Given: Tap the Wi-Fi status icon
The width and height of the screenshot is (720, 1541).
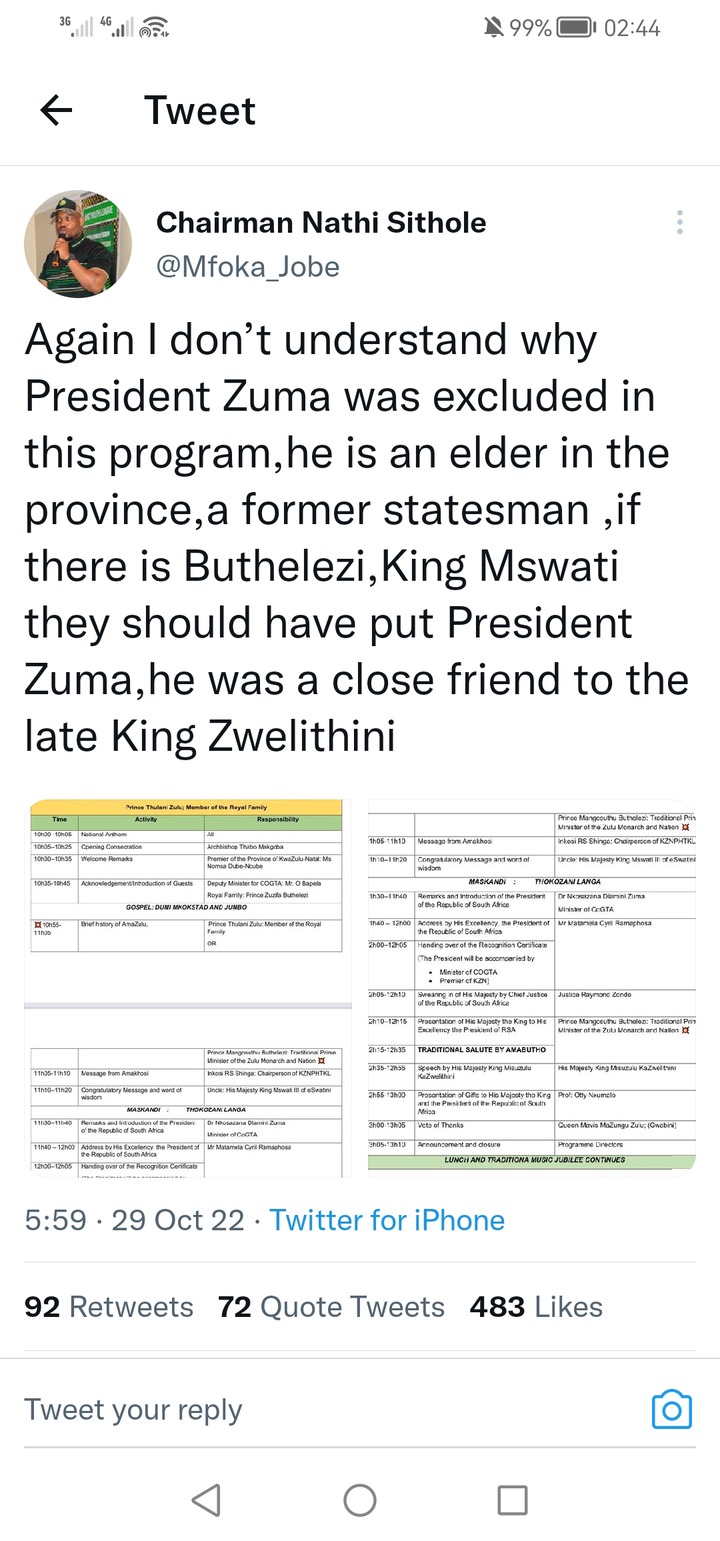Looking at the screenshot, I should click(153, 28).
